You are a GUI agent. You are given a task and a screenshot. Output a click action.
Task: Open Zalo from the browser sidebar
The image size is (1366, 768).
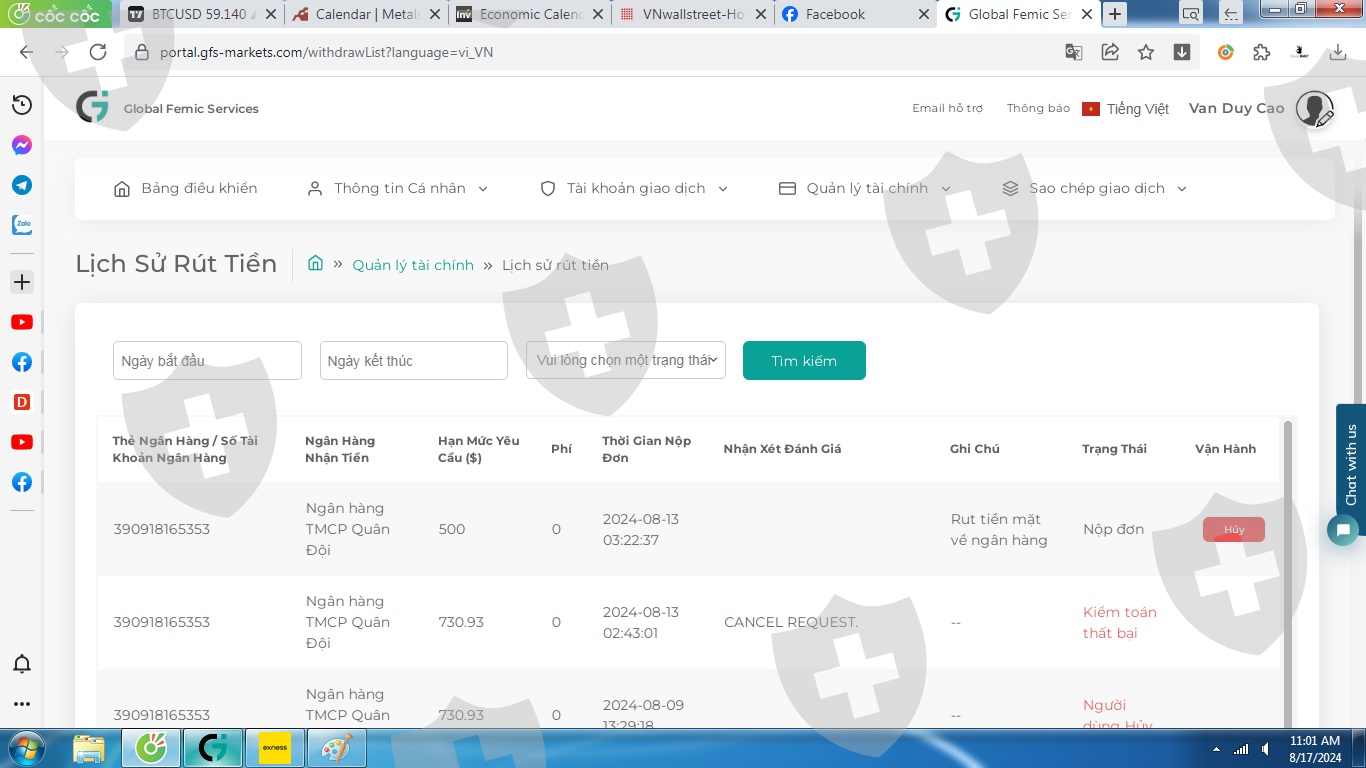21,225
